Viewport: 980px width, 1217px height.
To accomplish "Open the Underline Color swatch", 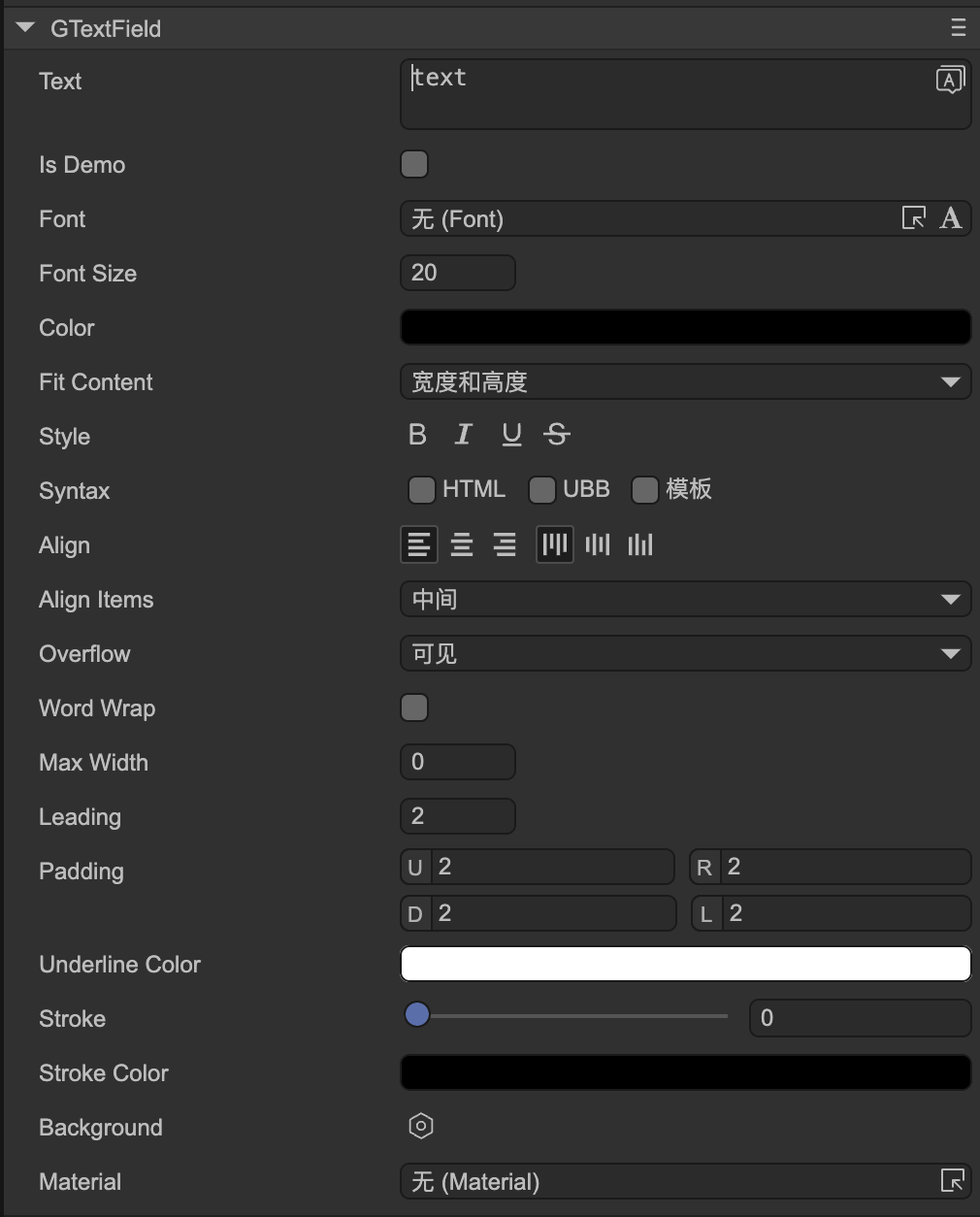I will pyautogui.click(x=685, y=964).
